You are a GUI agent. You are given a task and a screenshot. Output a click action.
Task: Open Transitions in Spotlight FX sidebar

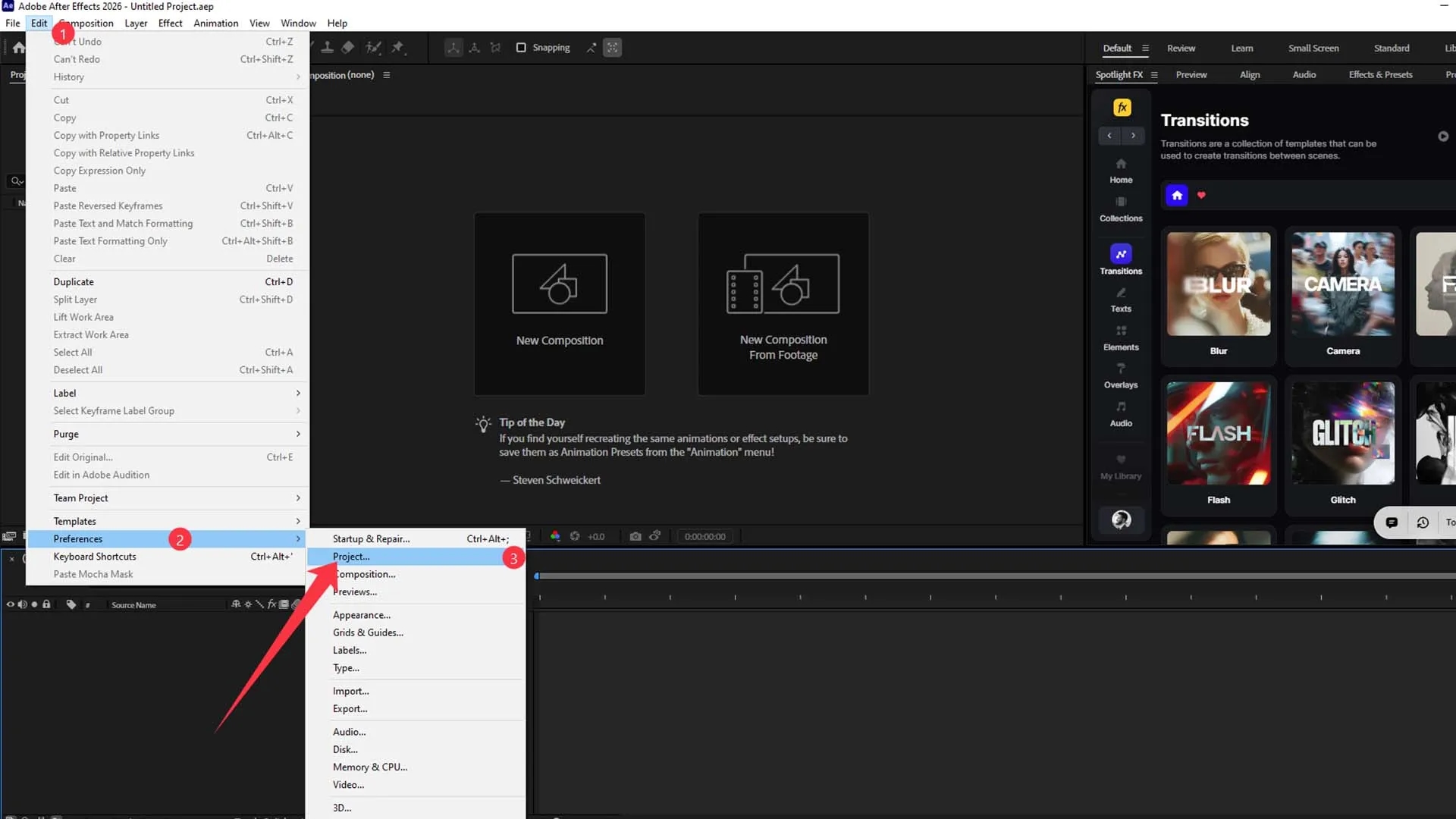point(1121,259)
